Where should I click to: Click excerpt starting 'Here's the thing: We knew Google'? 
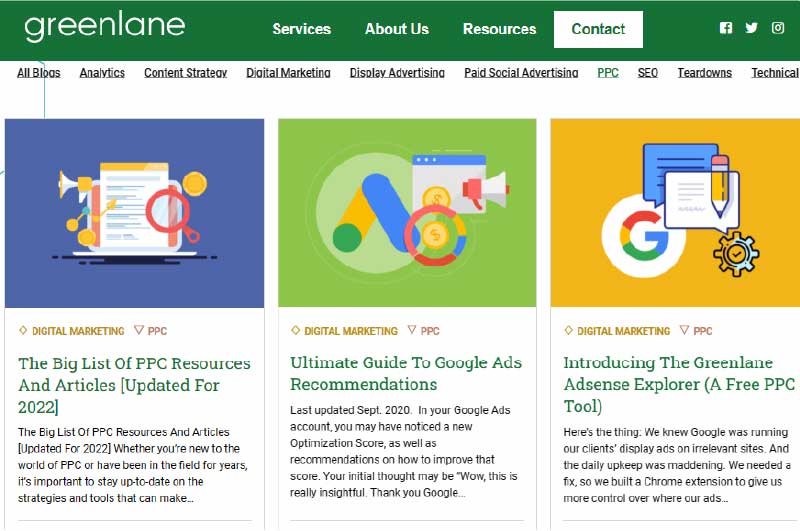(677, 465)
